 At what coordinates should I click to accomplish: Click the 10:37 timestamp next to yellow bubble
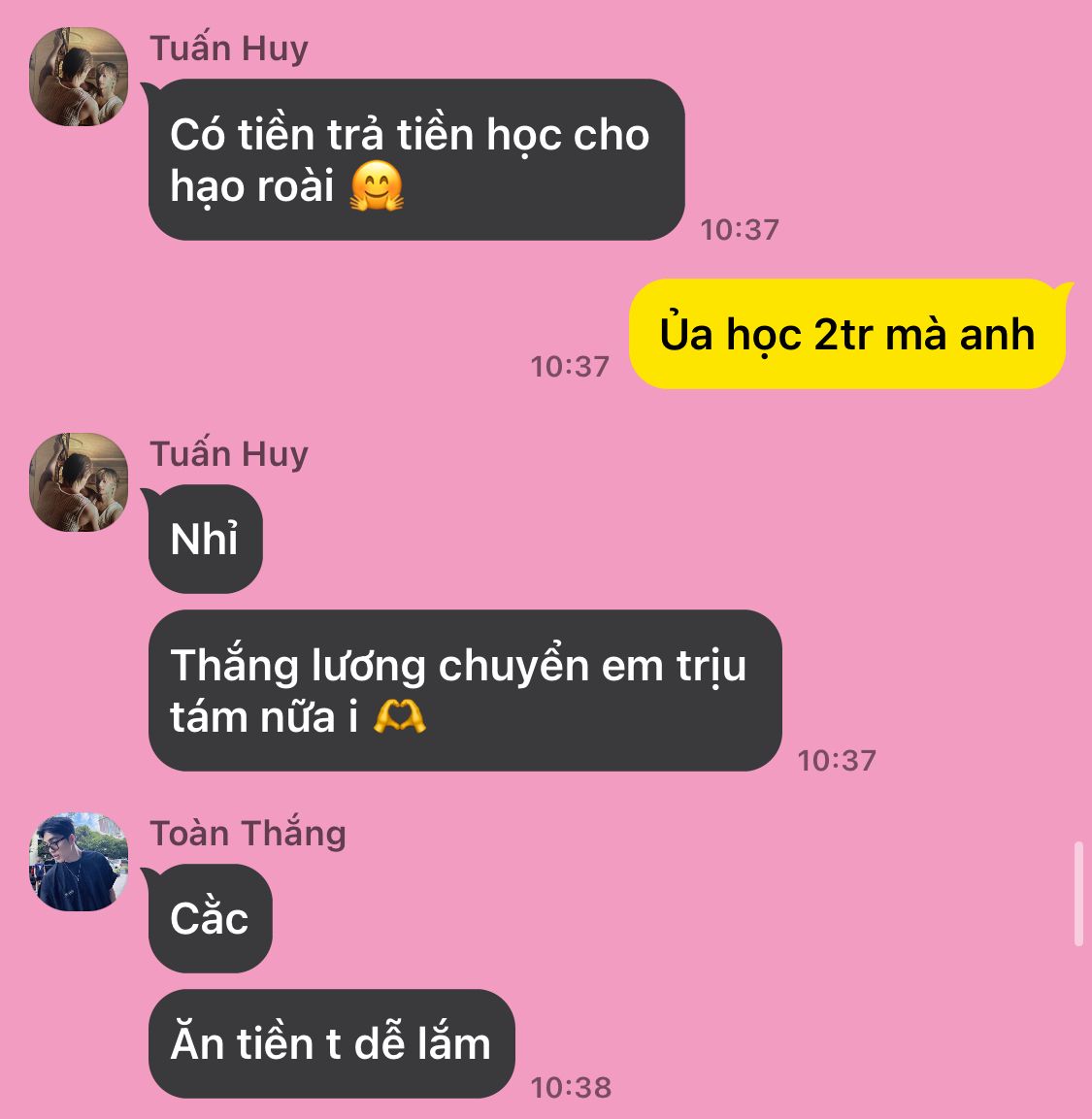point(570,367)
